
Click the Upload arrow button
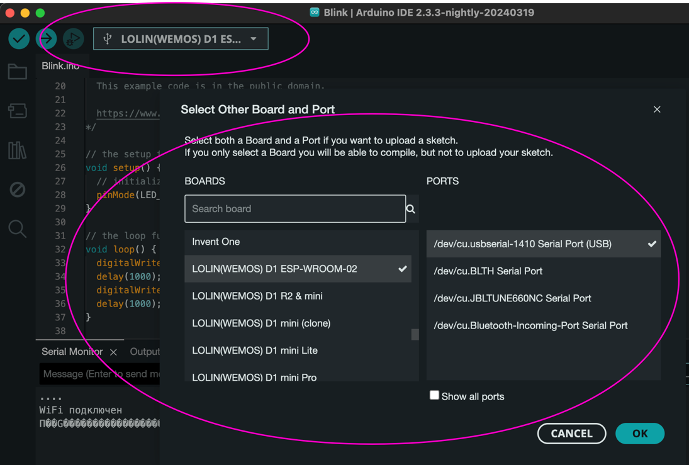(46, 39)
